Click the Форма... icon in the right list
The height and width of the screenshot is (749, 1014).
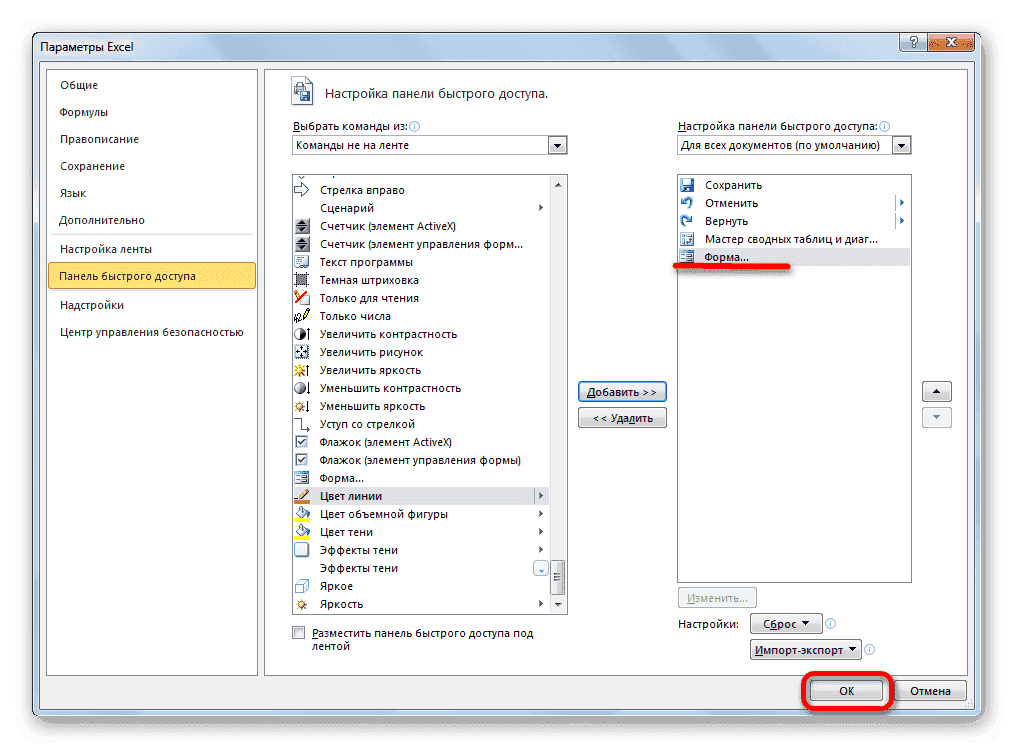(x=687, y=257)
